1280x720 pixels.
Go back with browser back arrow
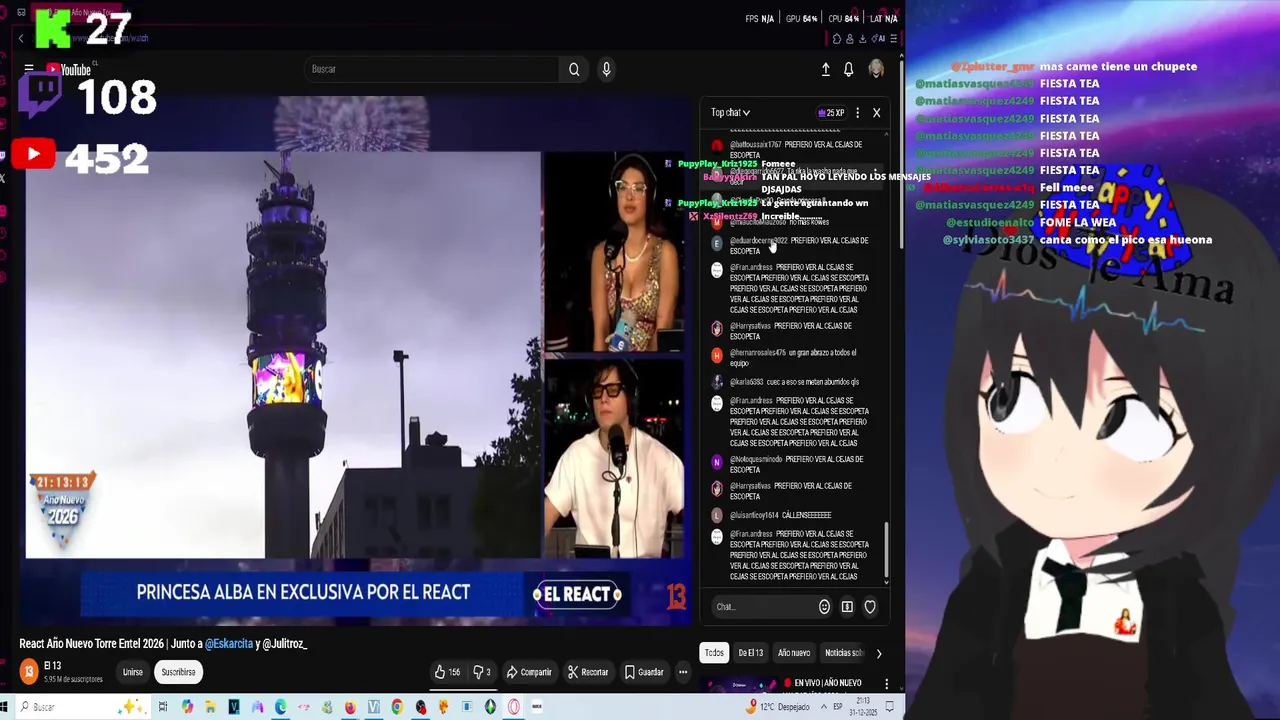pos(21,38)
